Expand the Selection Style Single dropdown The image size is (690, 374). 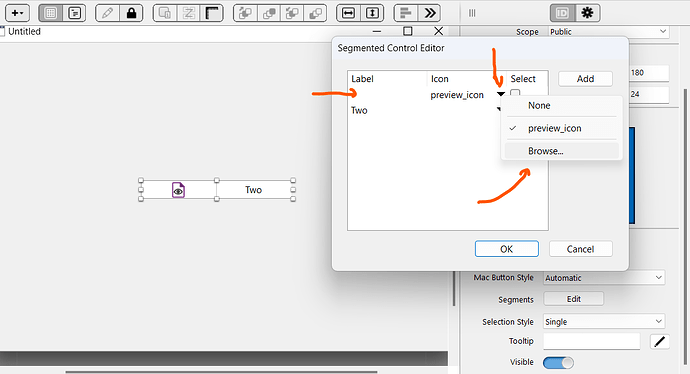(604, 322)
